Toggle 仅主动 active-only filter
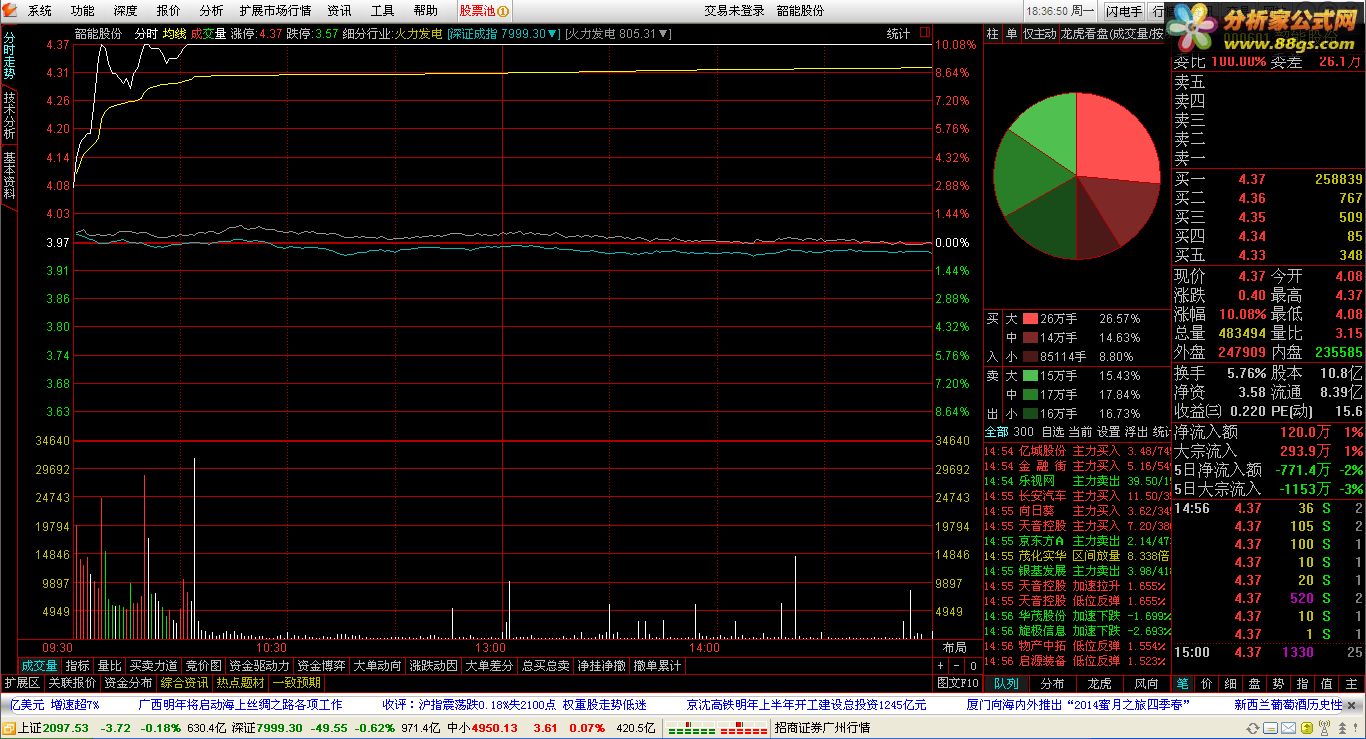Viewport: 1366px width, 739px height. [x=1039, y=34]
